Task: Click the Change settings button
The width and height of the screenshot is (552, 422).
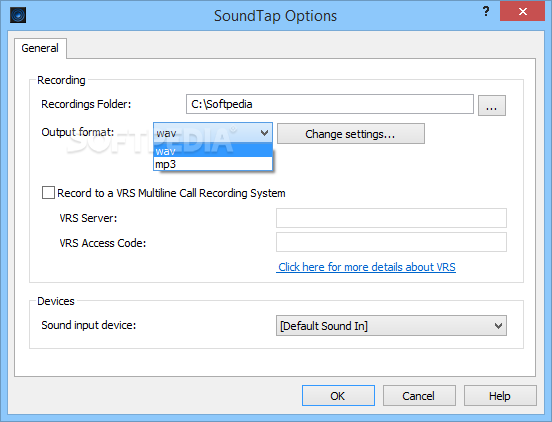Action: [x=351, y=134]
